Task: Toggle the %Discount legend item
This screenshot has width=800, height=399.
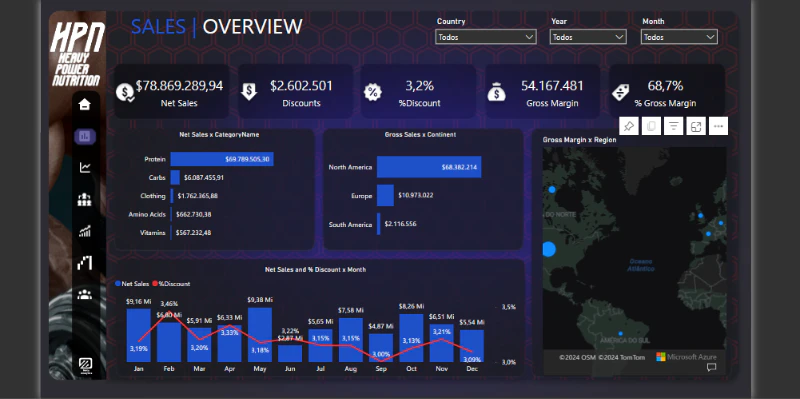Action: (171, 284)
